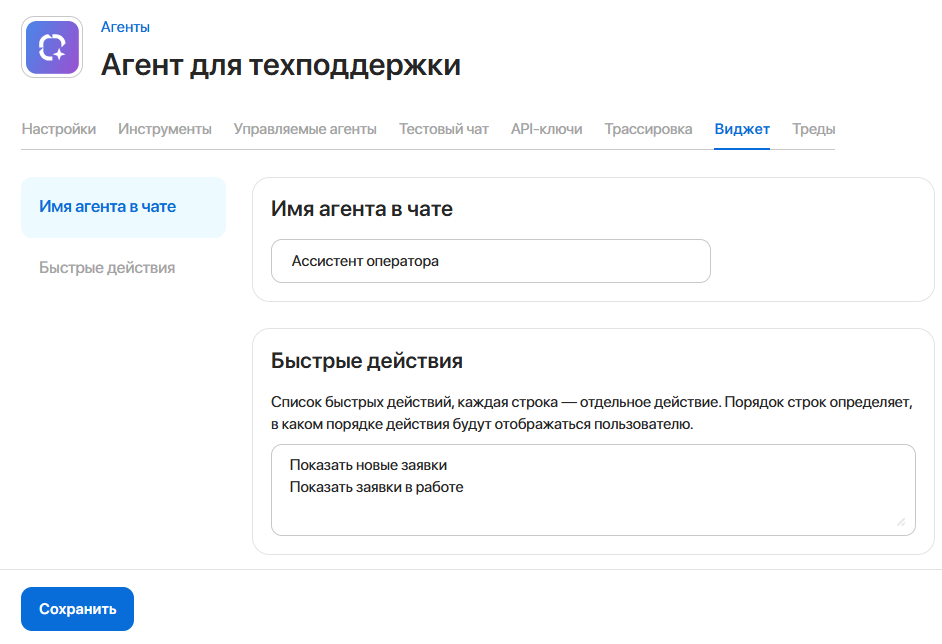942x644 pixels.
Task: Switch to the Инструменты tab
Action: tap(164, 129)
